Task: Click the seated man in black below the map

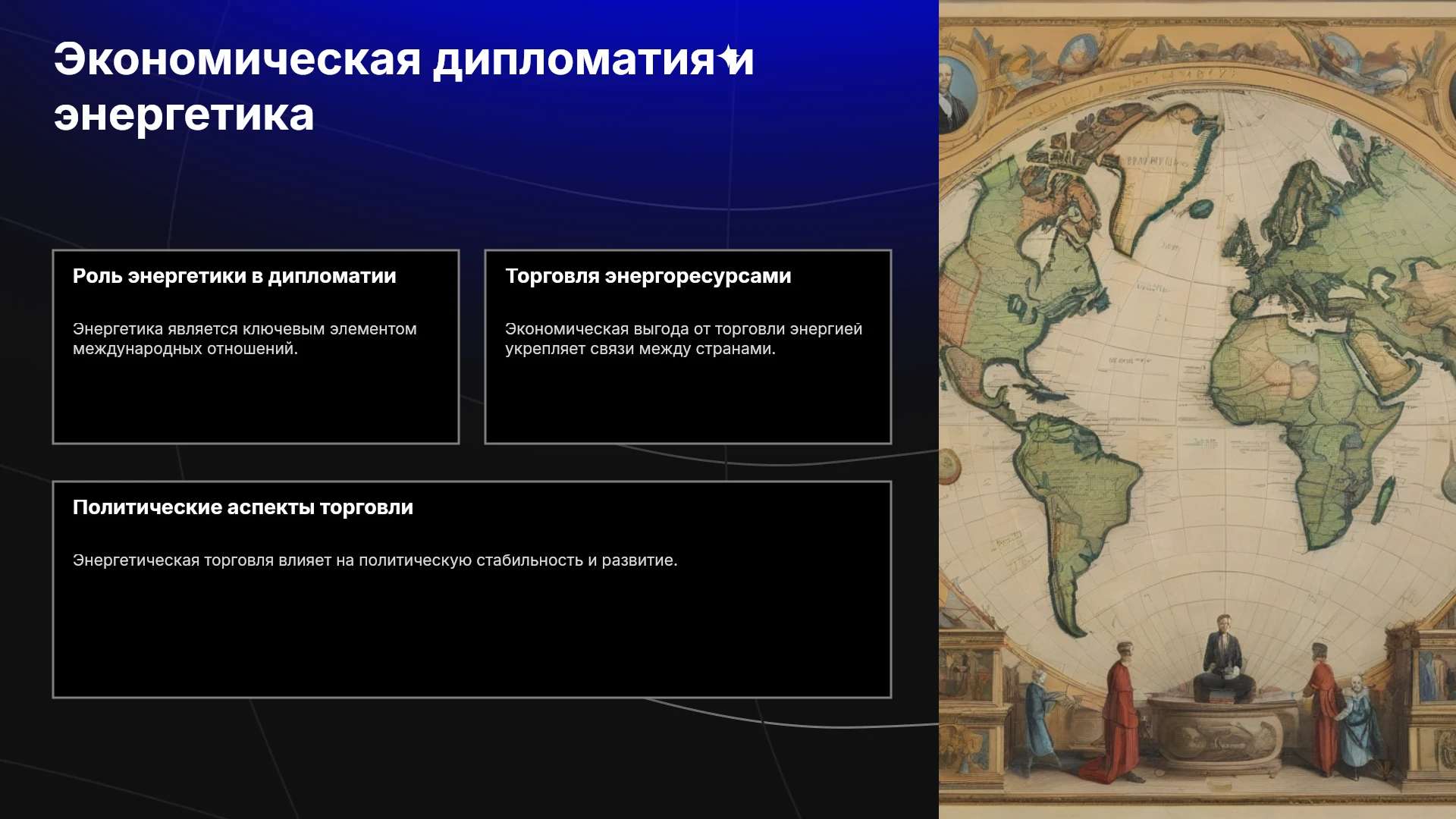Action: pyautogui.click(x=1222, y=658)
